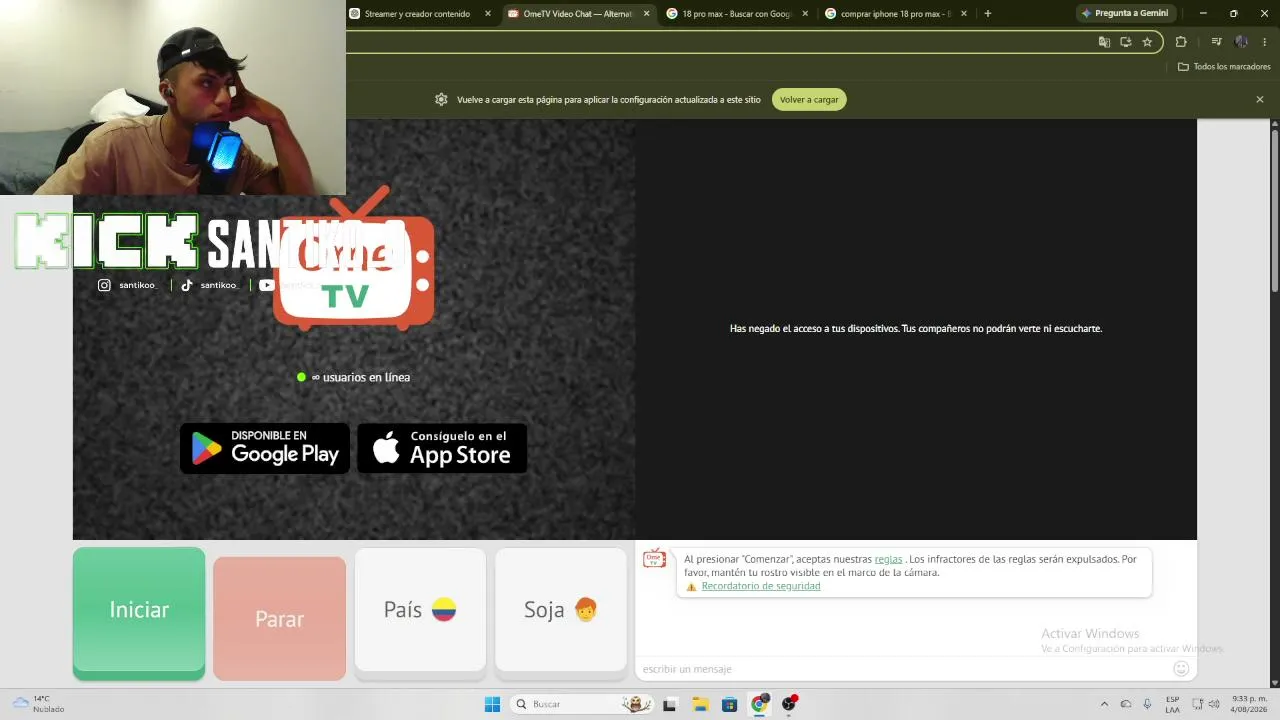Click the settings gear in notification bar
Image resolution: width=1280 pixels, height=720 pixels.
pyautogui.click(x=441, y=100)
